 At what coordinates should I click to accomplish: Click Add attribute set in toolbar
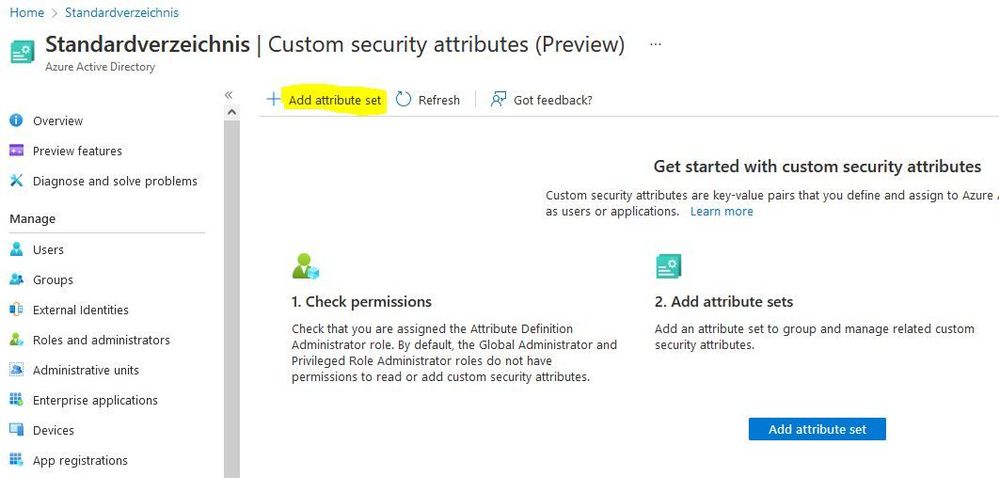[325, 100]
